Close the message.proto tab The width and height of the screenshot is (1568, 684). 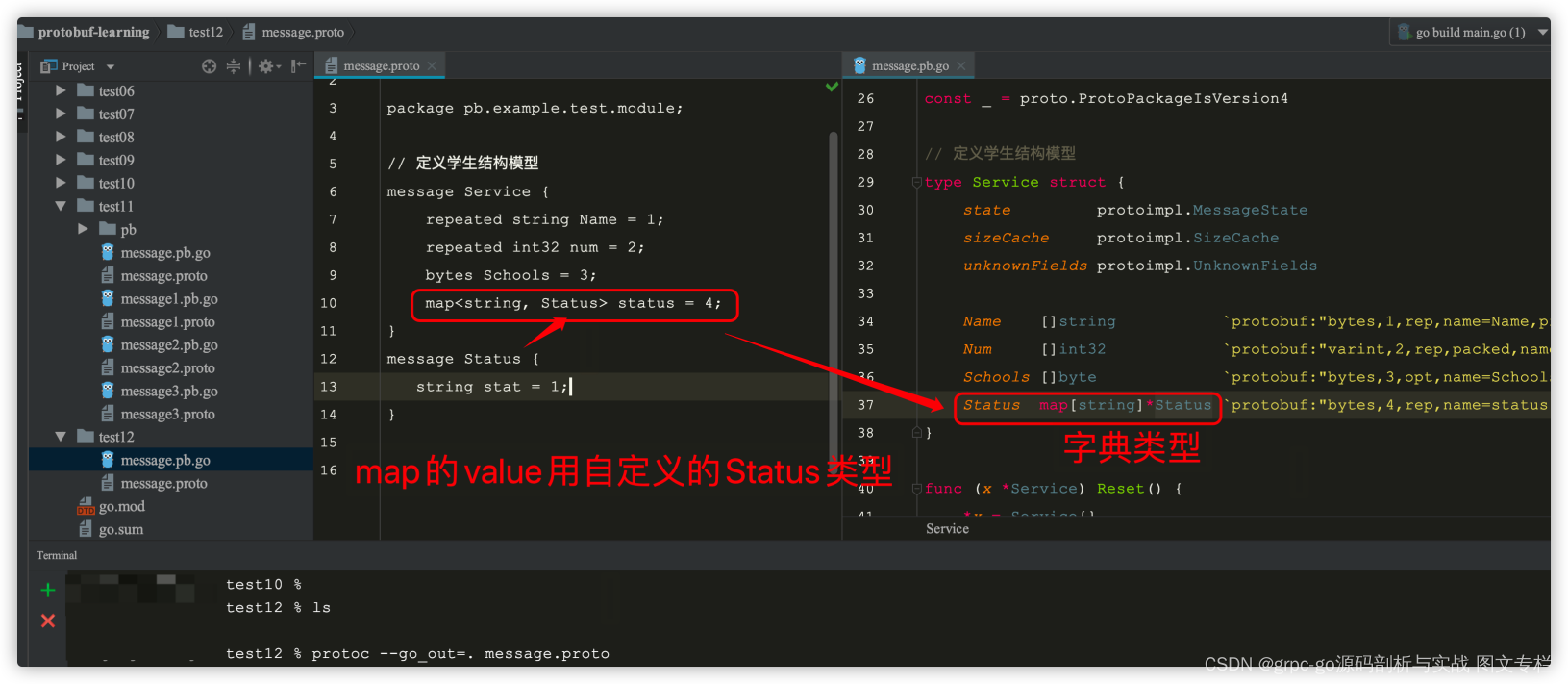[x=432, y=66]
